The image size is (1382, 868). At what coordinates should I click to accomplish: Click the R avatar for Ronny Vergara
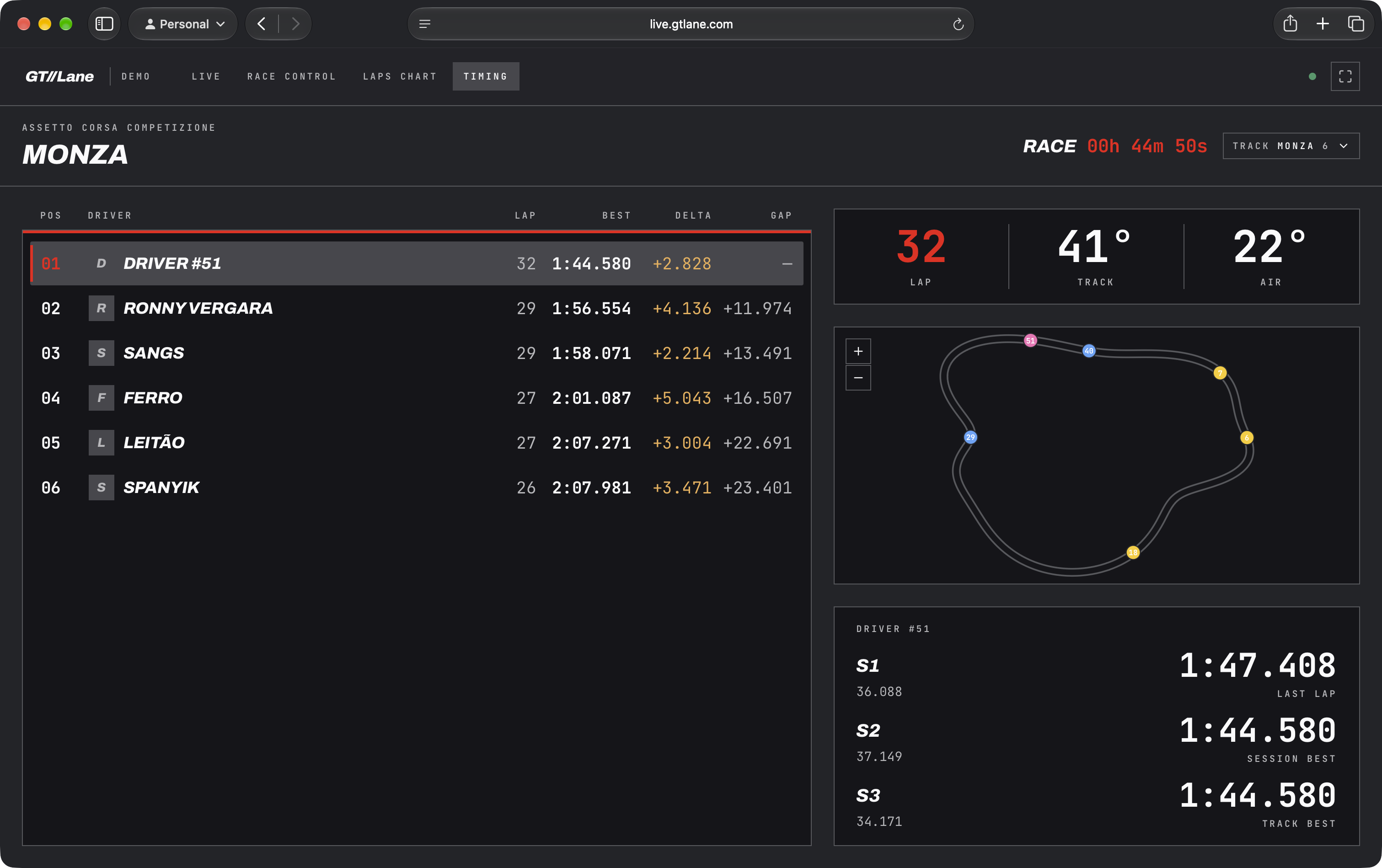102,308
